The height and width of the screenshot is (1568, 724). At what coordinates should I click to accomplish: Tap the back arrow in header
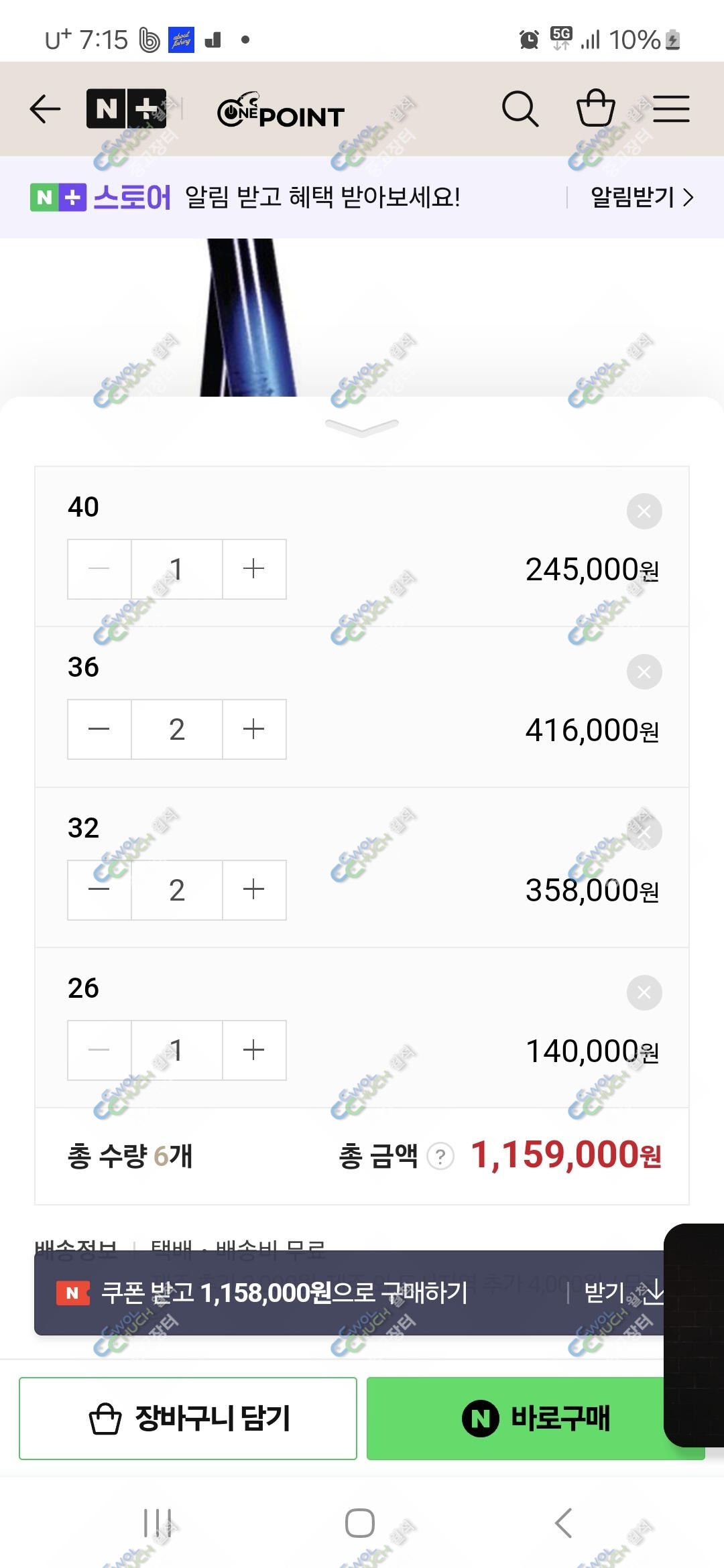point(46,109)
